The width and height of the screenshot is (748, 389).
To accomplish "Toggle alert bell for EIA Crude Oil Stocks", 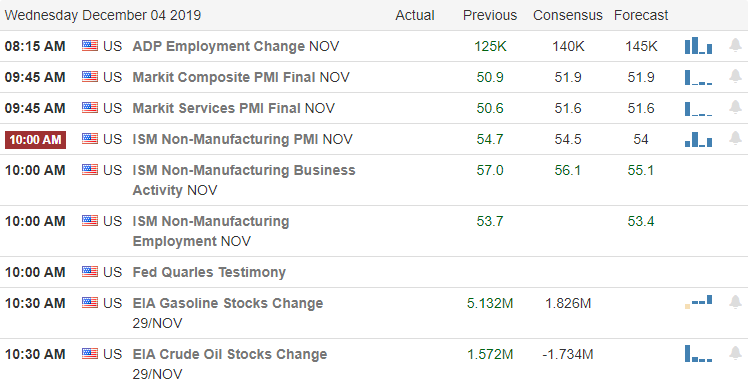I will (x=736, y=353).
